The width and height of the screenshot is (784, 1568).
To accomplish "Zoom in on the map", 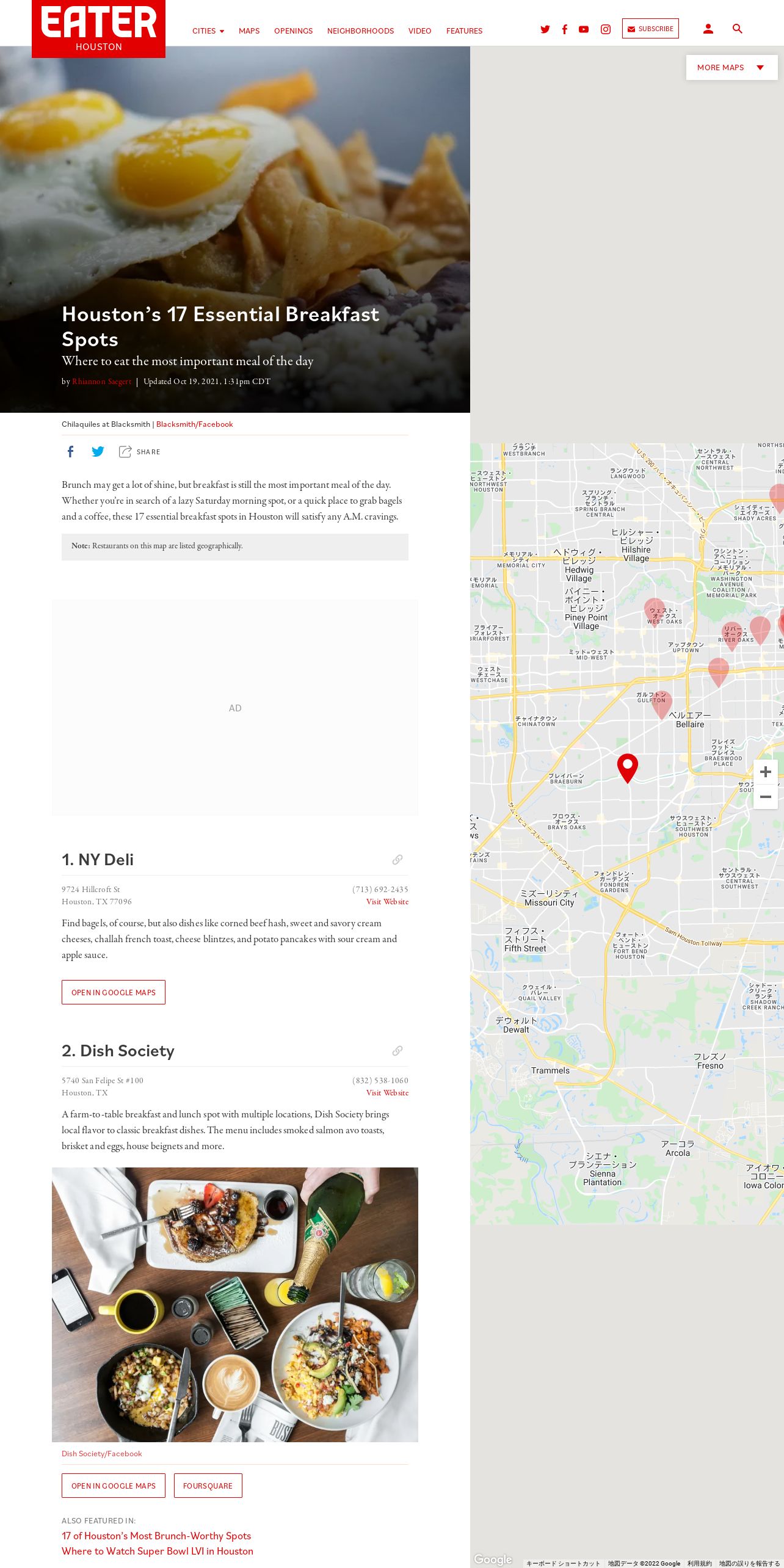I will pos(766,772).
